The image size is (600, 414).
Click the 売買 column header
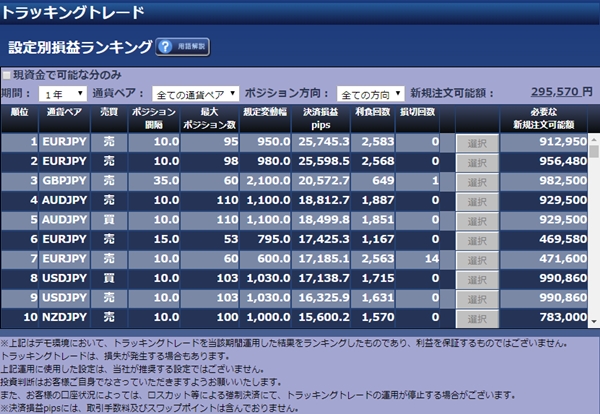click(109, 119)
